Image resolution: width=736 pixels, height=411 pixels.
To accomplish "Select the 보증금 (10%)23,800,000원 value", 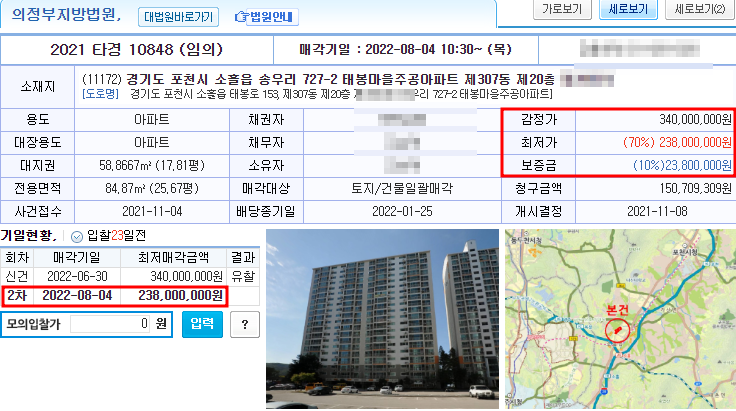I will (682, 166).
